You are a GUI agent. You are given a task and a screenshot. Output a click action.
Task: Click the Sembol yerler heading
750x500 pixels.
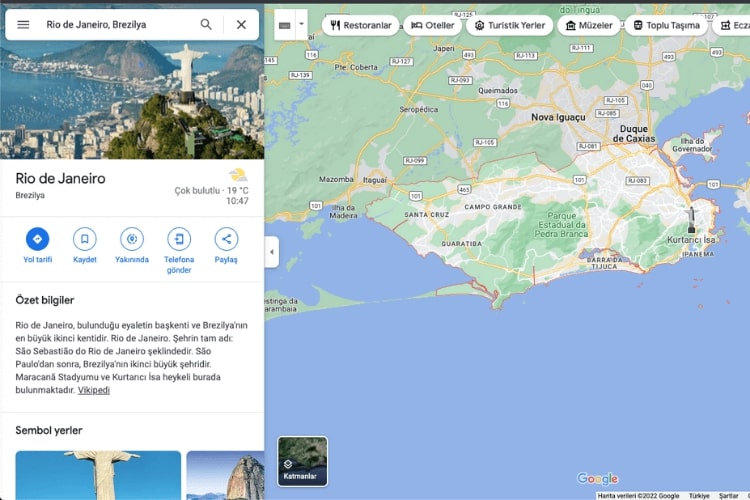coord(49,430)
